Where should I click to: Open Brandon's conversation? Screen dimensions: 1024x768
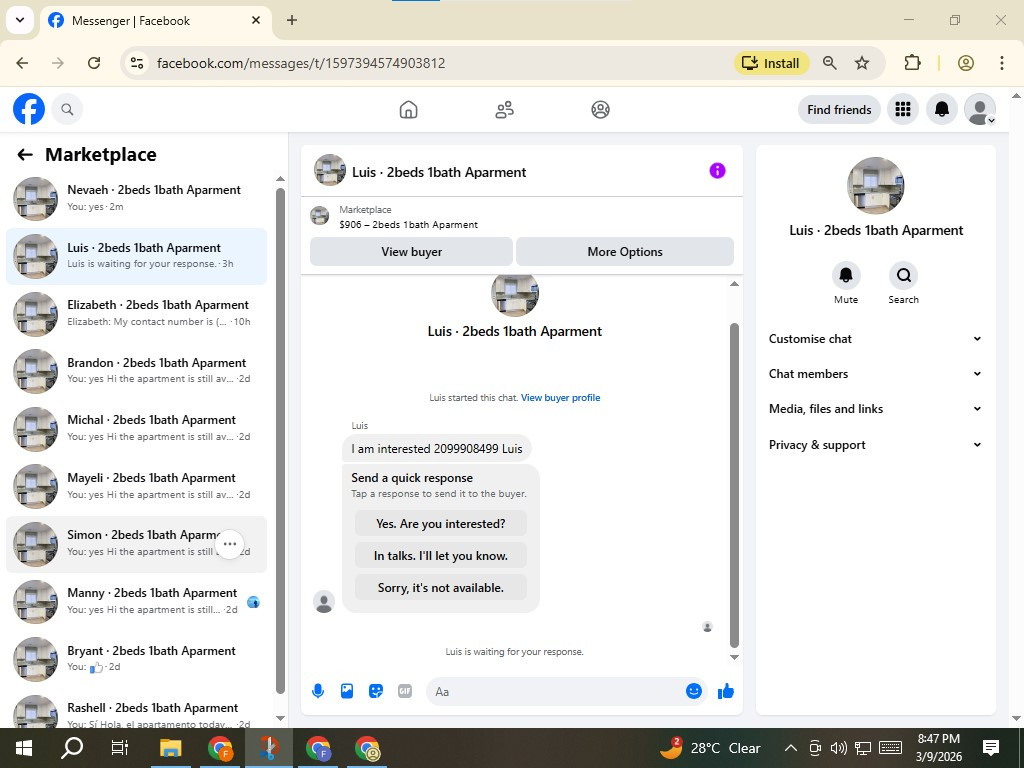tap(136, 371)
